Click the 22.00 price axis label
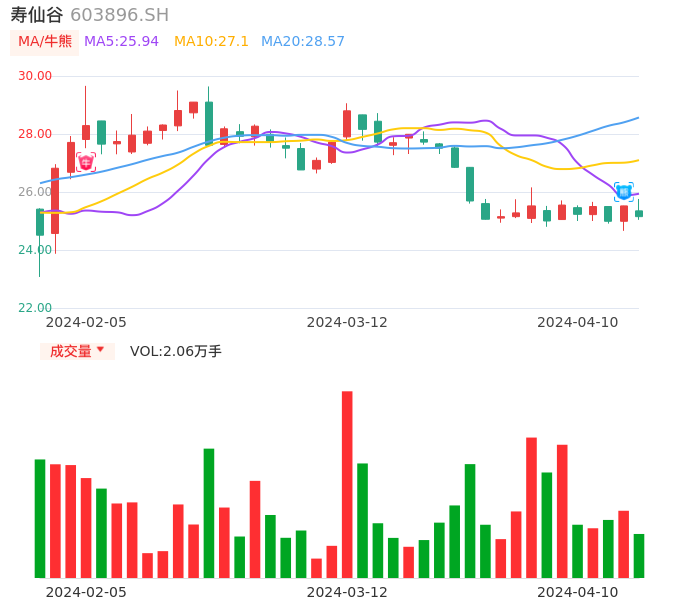The image size is (686, 606). pos(35,308)
